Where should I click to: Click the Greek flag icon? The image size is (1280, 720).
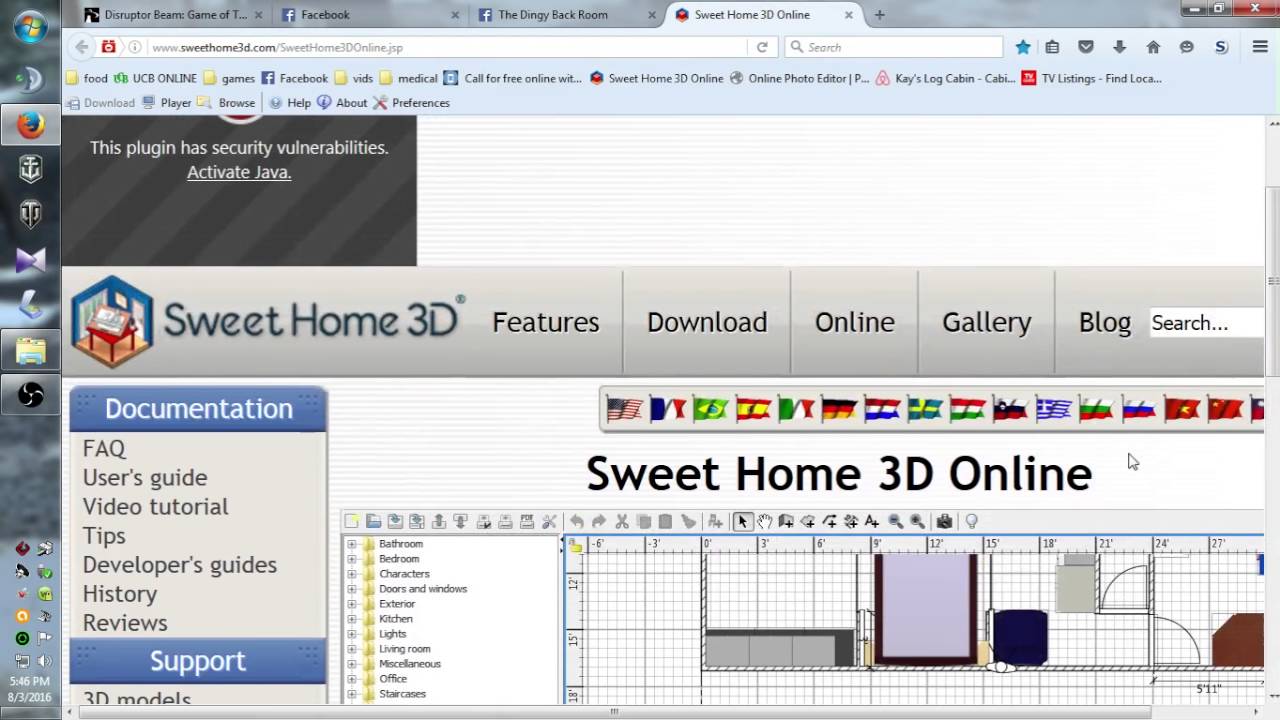pyautogui.click(x=1053, y=409)
